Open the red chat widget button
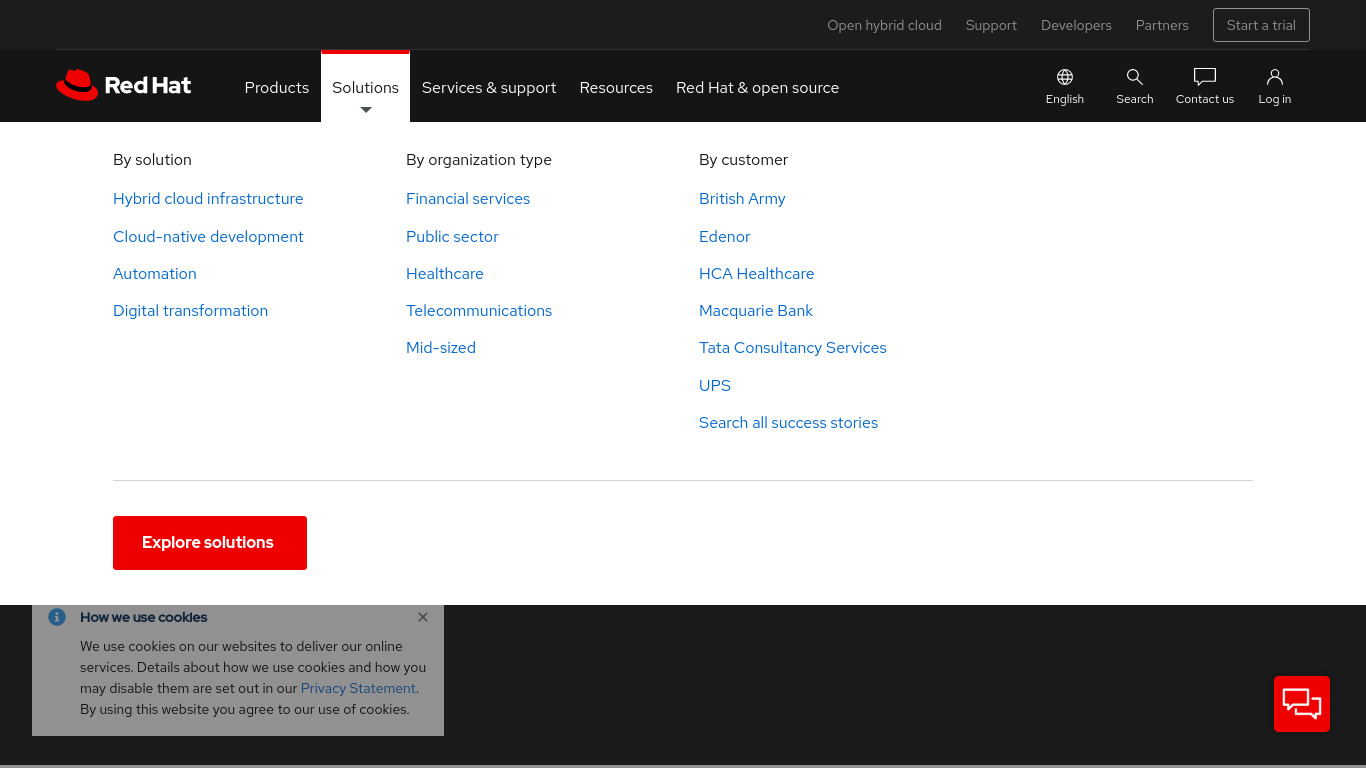Screen dimensions: 1366x768 click(1302, 704)
